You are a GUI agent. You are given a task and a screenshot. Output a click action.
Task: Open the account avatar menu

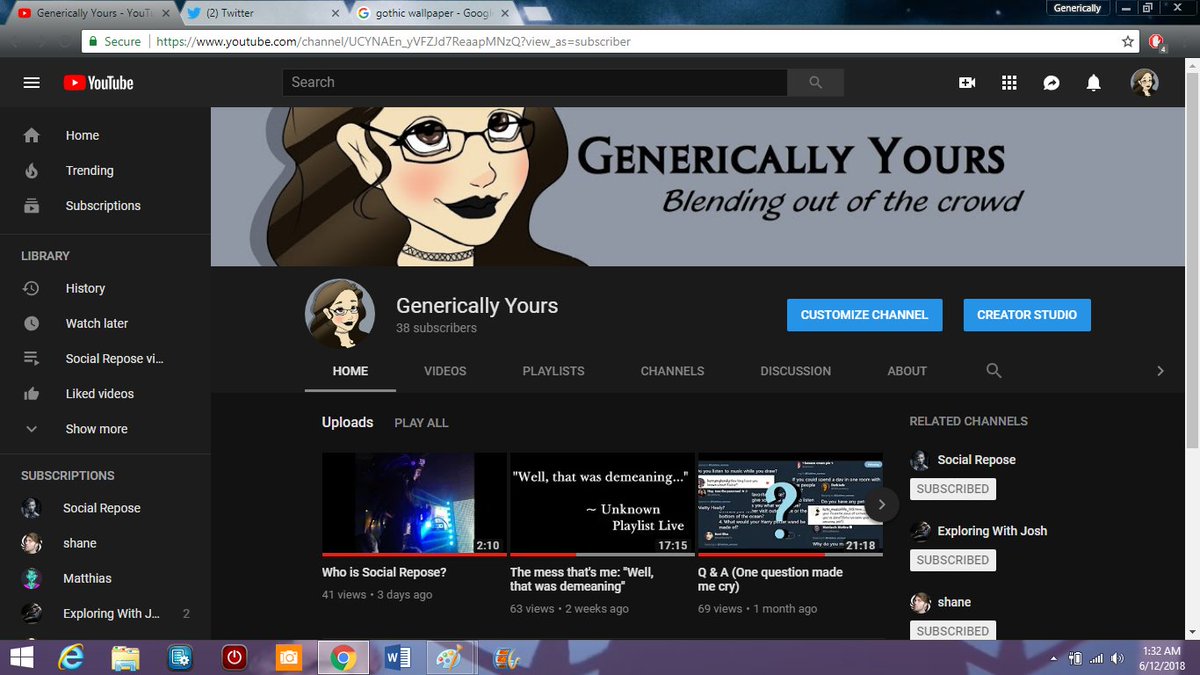click(1144, 83)
